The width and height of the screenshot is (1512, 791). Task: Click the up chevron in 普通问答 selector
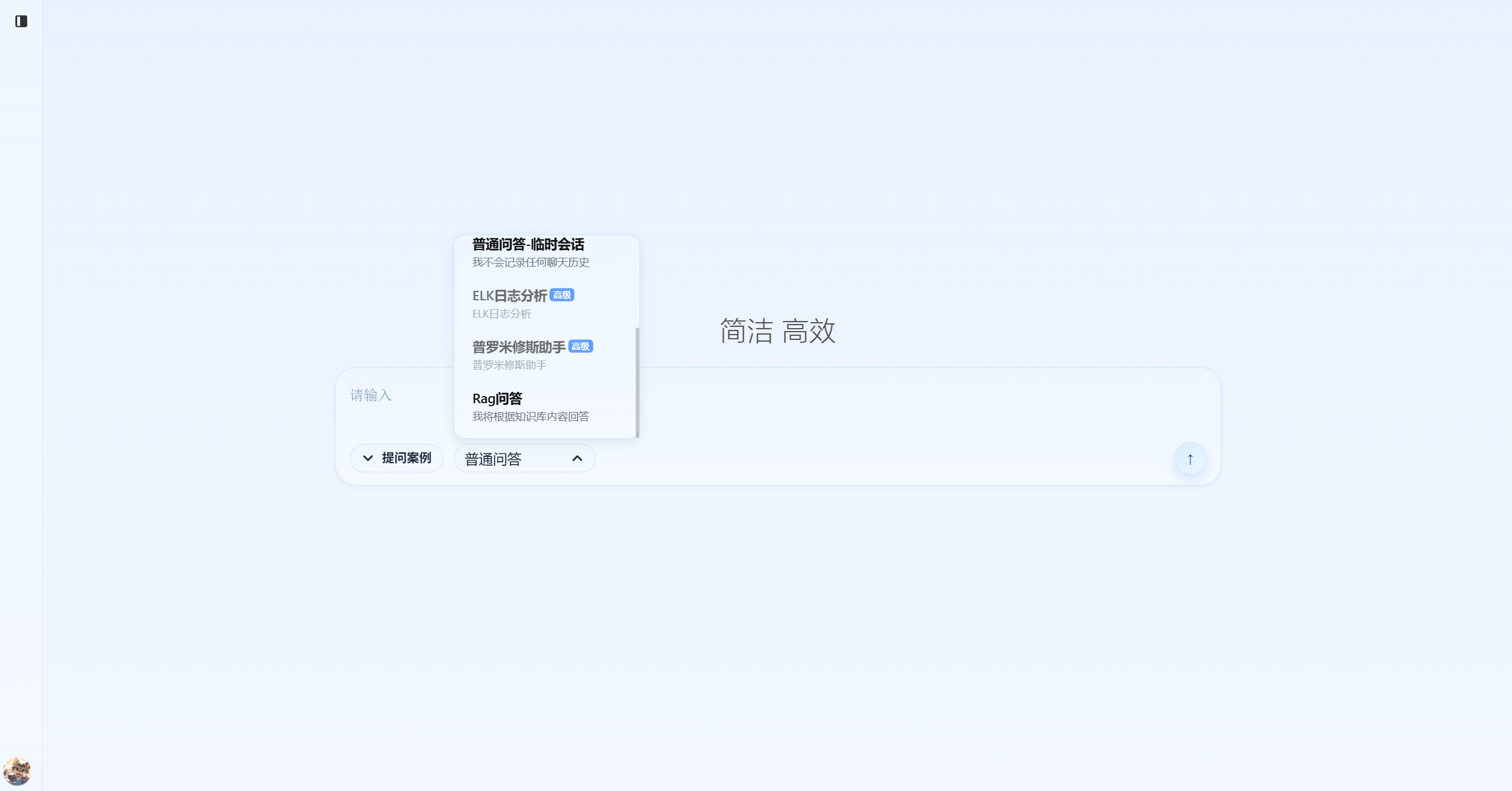(577, 459)
